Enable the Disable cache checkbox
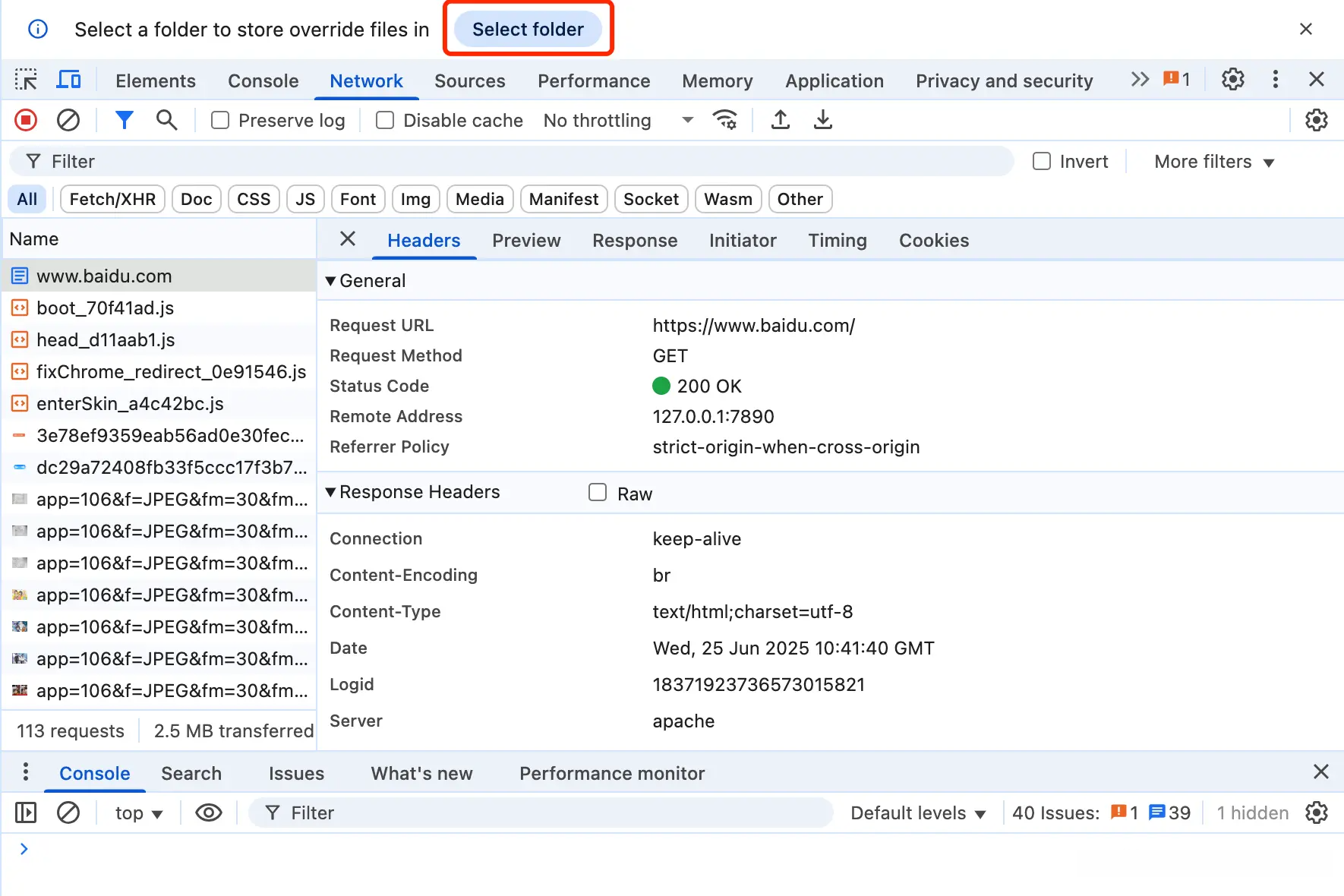Image resolution: width=1344 pixels, height=896 pixels. click(385, 121)
